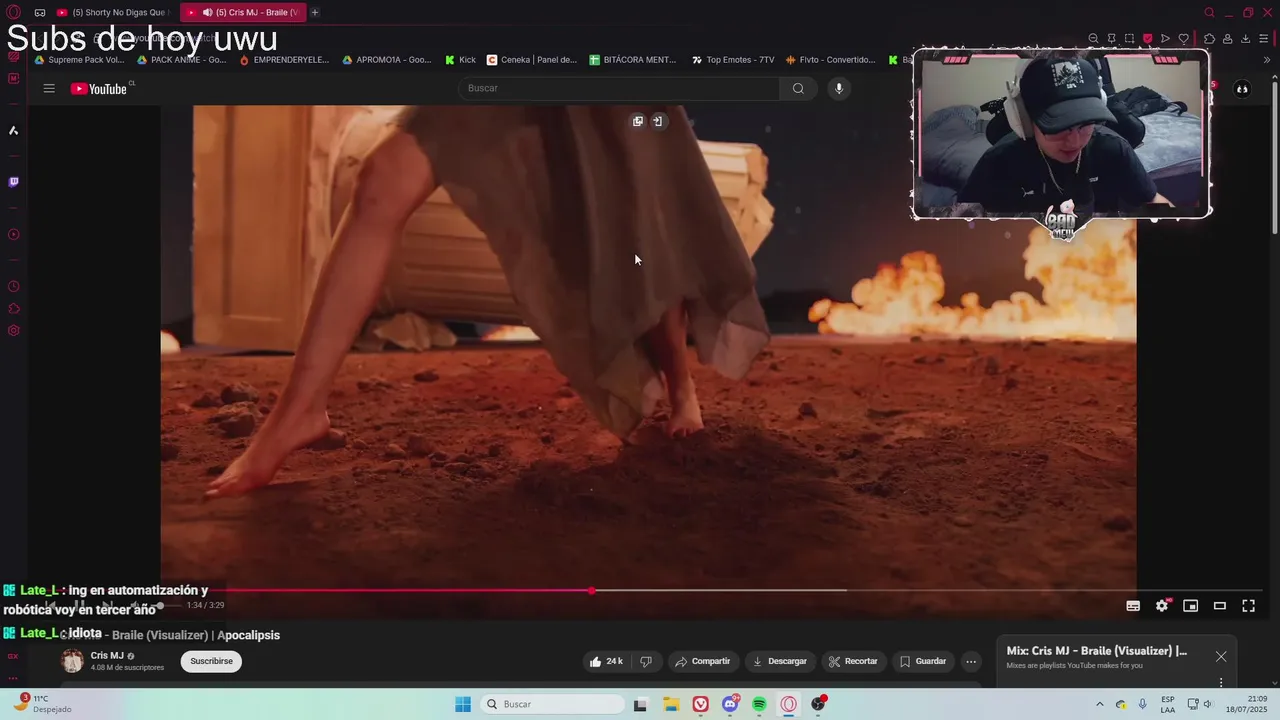This screenshot has height=720, width=1280.
Task: Close the Mix playlist panel
Action: [x=1221, y=656]
